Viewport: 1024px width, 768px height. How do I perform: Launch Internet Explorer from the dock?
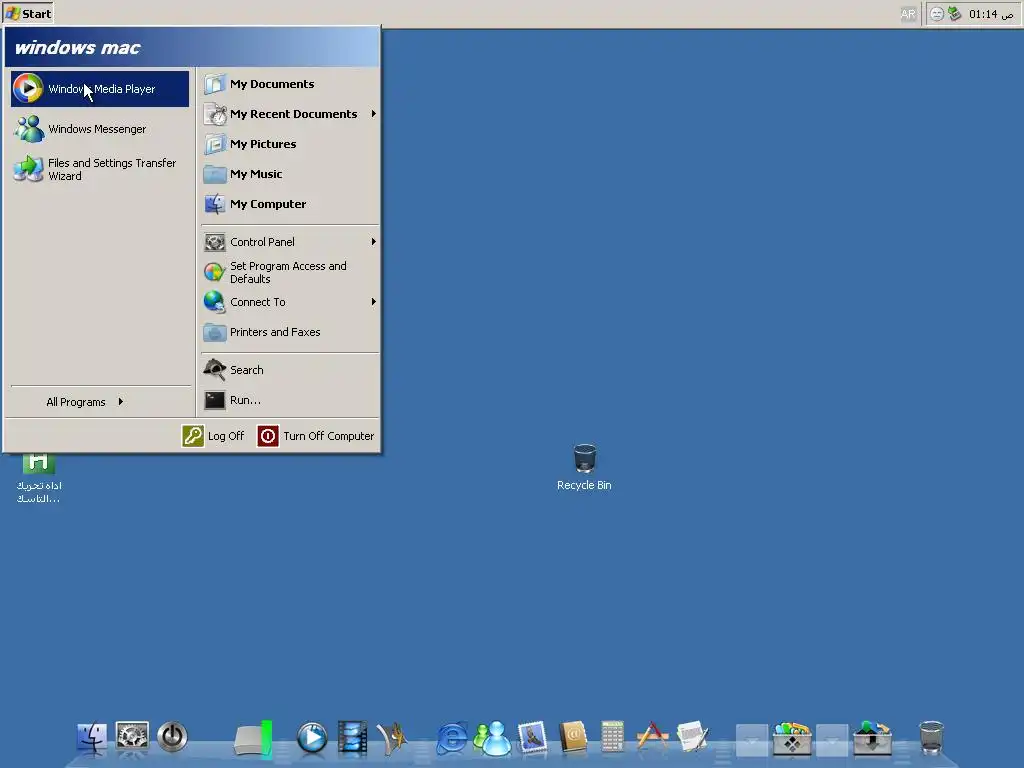(x=452, y=738)
